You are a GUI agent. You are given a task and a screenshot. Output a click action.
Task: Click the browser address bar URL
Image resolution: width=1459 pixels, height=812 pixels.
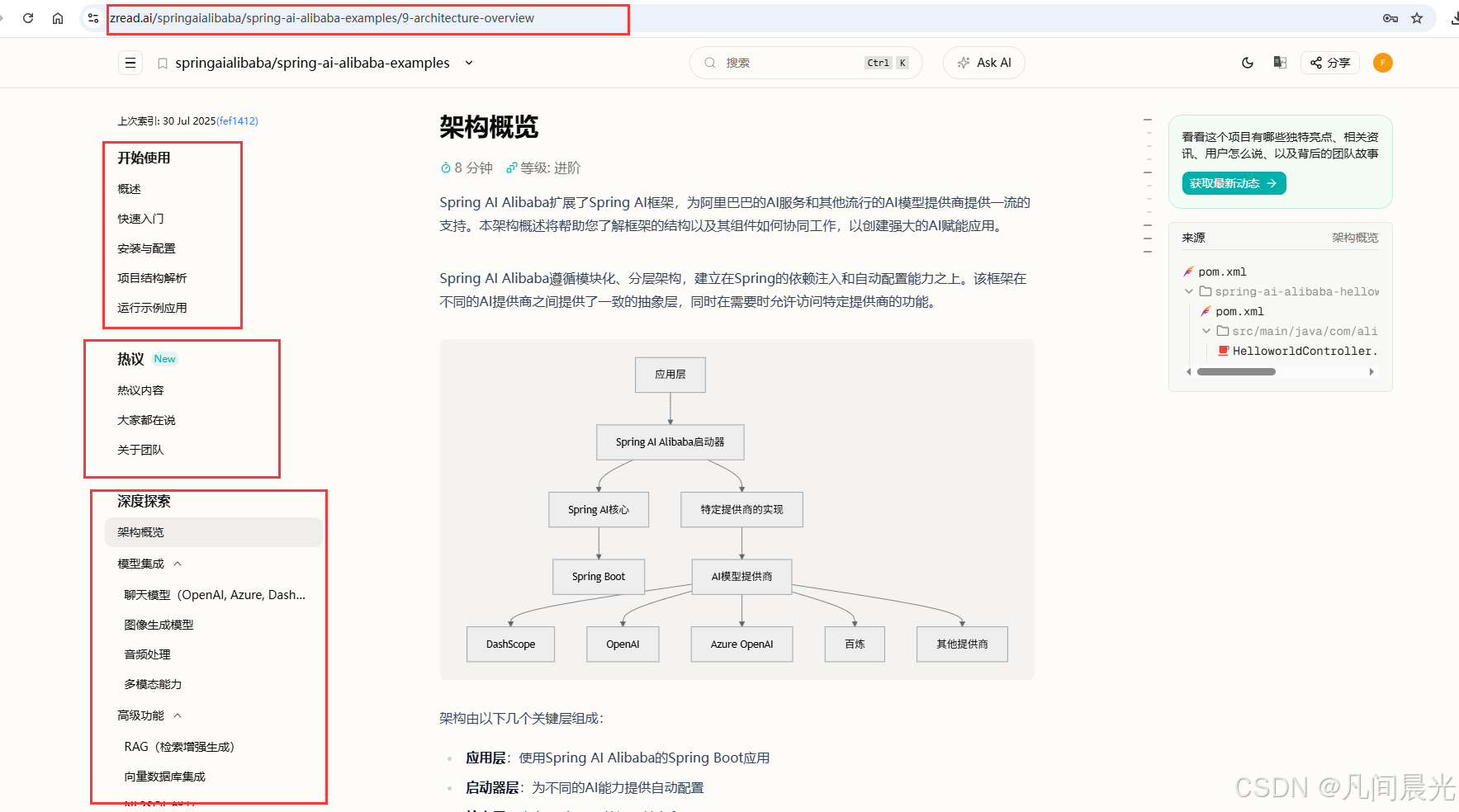point(322,18)
